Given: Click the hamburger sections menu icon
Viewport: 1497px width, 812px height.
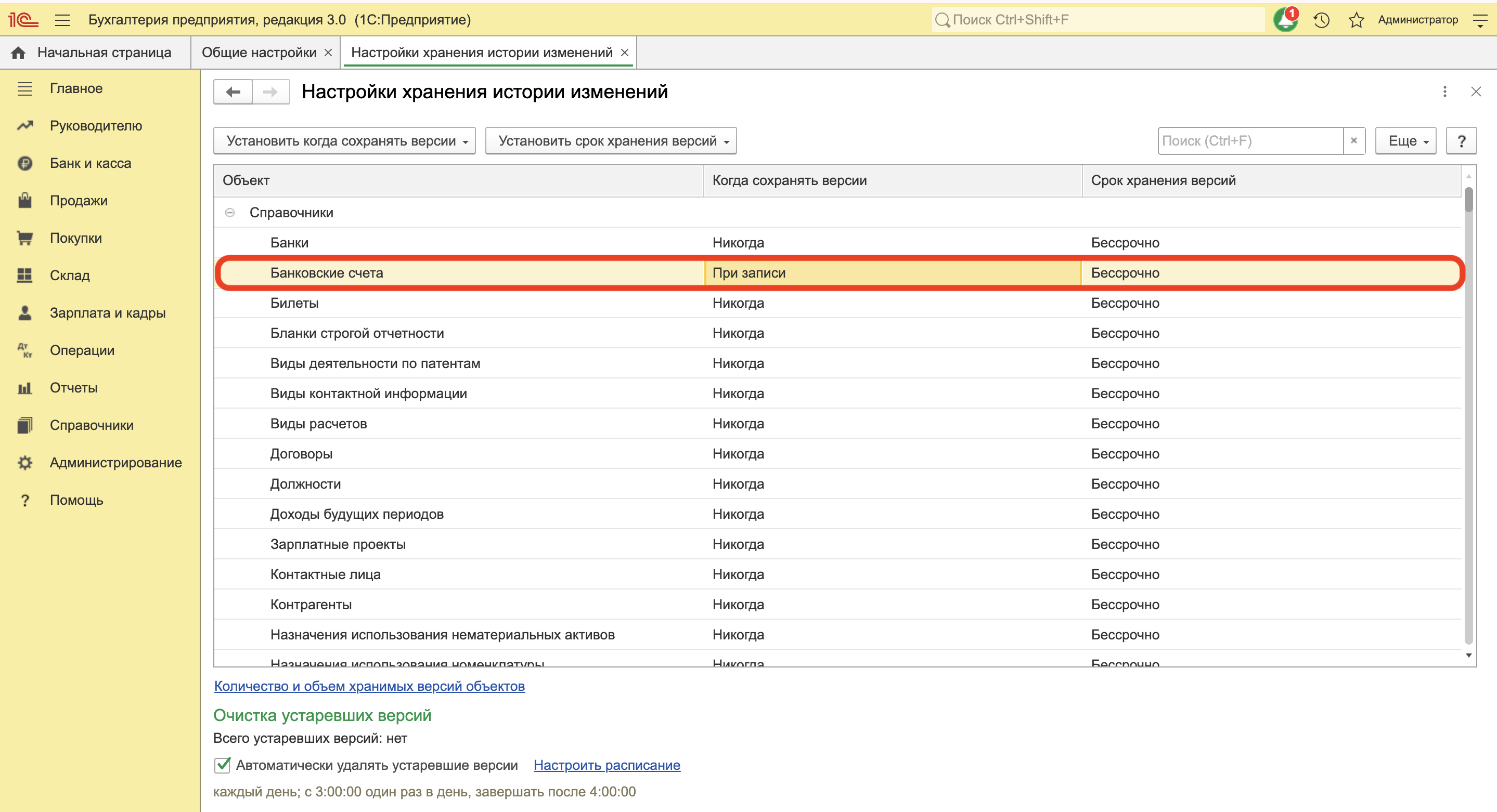Looking at the screenshot, I should (x=62, y=20).
